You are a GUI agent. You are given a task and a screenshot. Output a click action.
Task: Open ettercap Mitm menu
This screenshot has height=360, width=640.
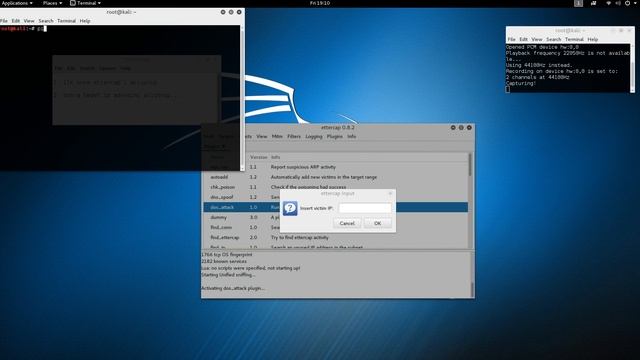pos(277,136)
